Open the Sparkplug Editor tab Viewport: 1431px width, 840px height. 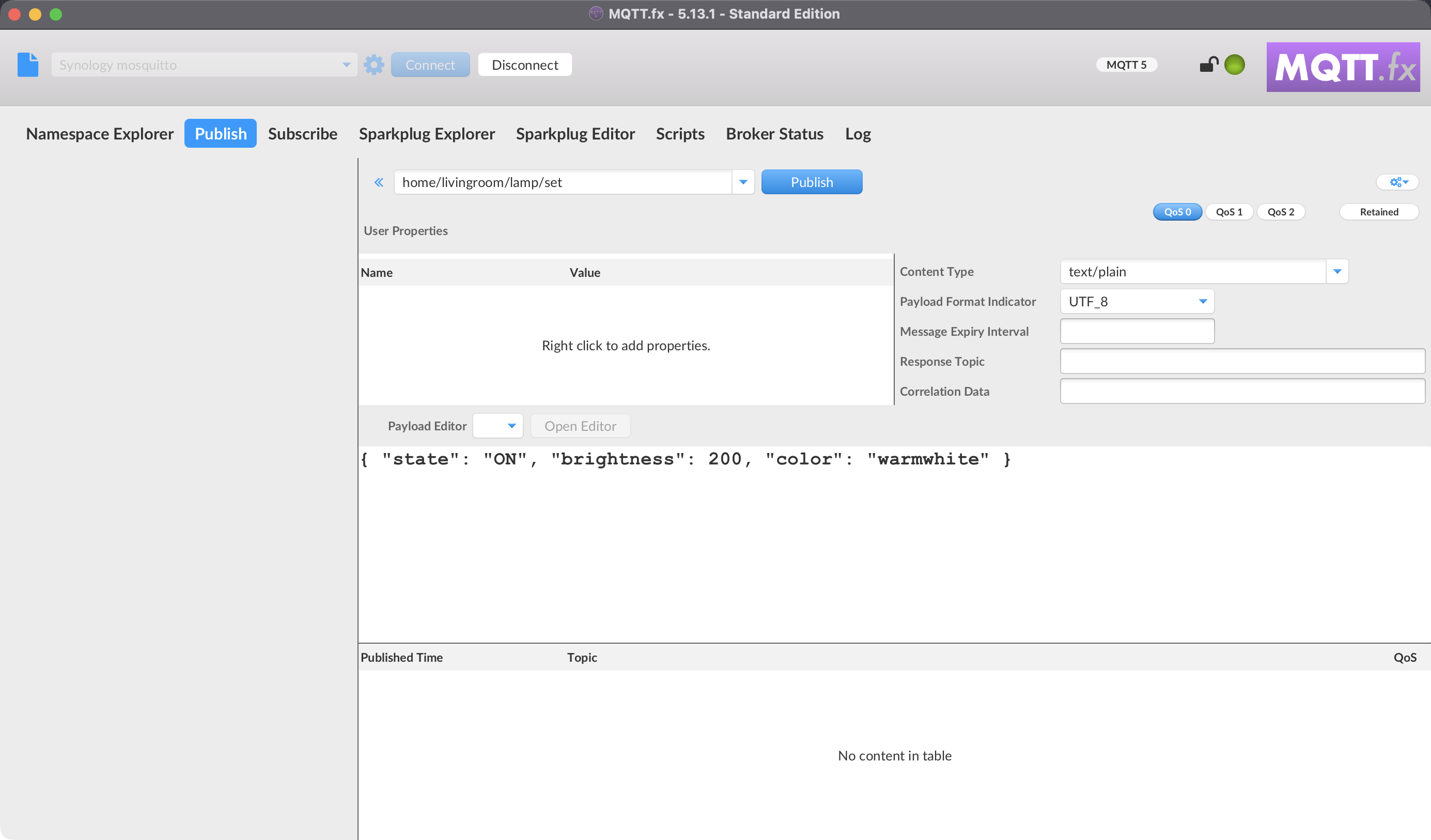[575, 133]
